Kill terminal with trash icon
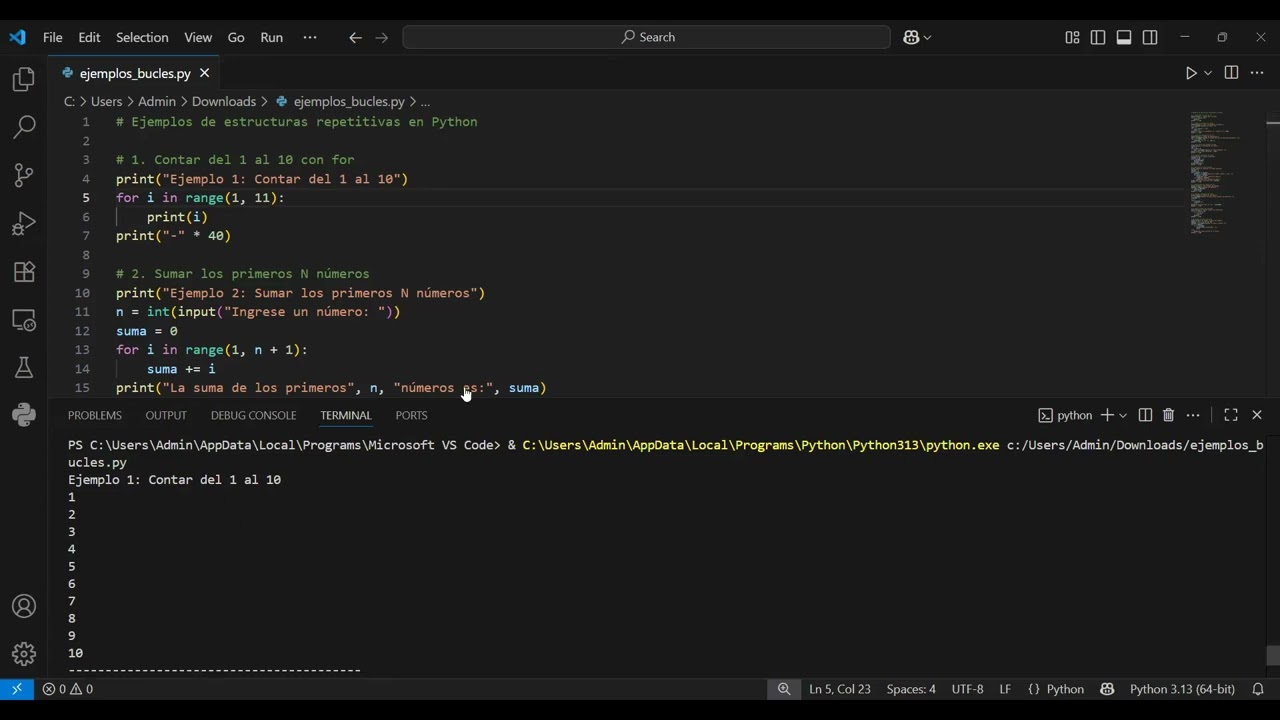Image resolution: width=1280 pixels, height=720 pixels. tap(1168, 415)
